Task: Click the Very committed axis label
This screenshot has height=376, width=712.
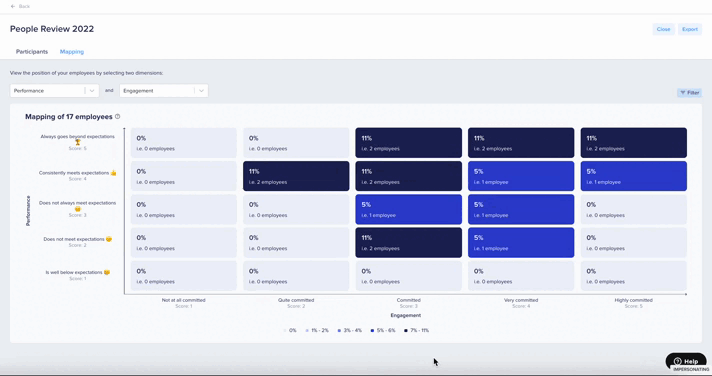Action: pyautogui.click(x=521, y=300)
